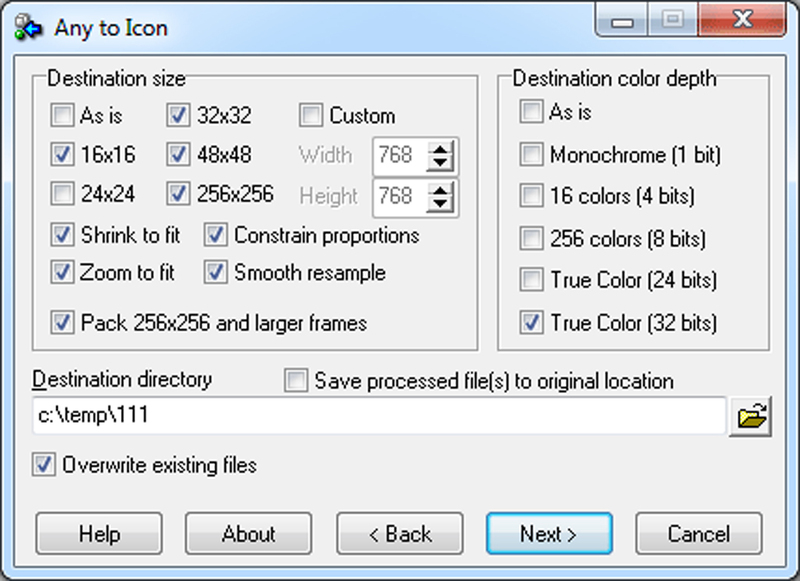The width and height of the screenshot is (800, 581).
Task: Enable the As is destination size checkbox
Action: coord(62,115)
